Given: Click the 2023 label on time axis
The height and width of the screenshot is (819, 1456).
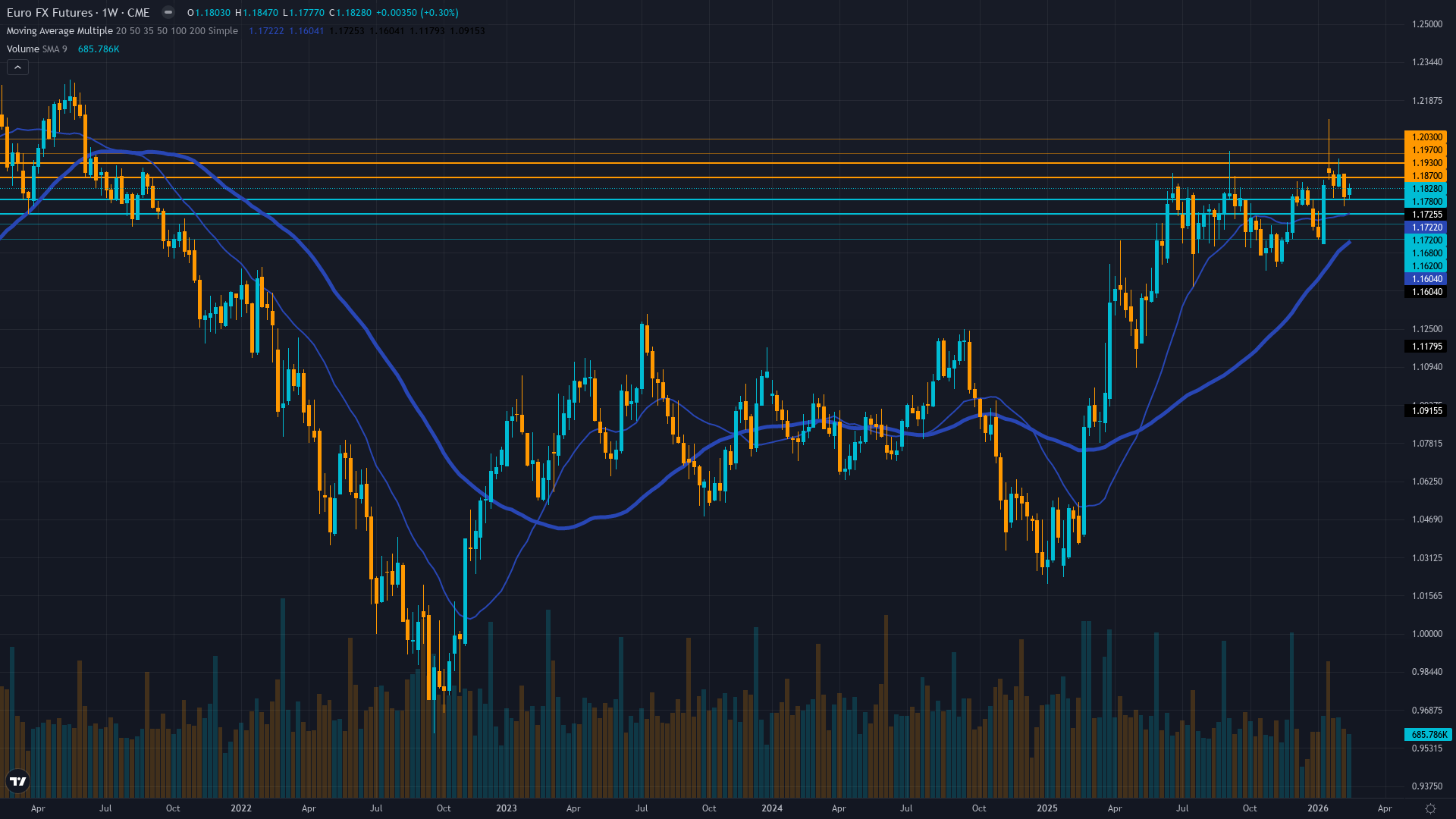Looking at the screenshot, I should click(507, 808).
